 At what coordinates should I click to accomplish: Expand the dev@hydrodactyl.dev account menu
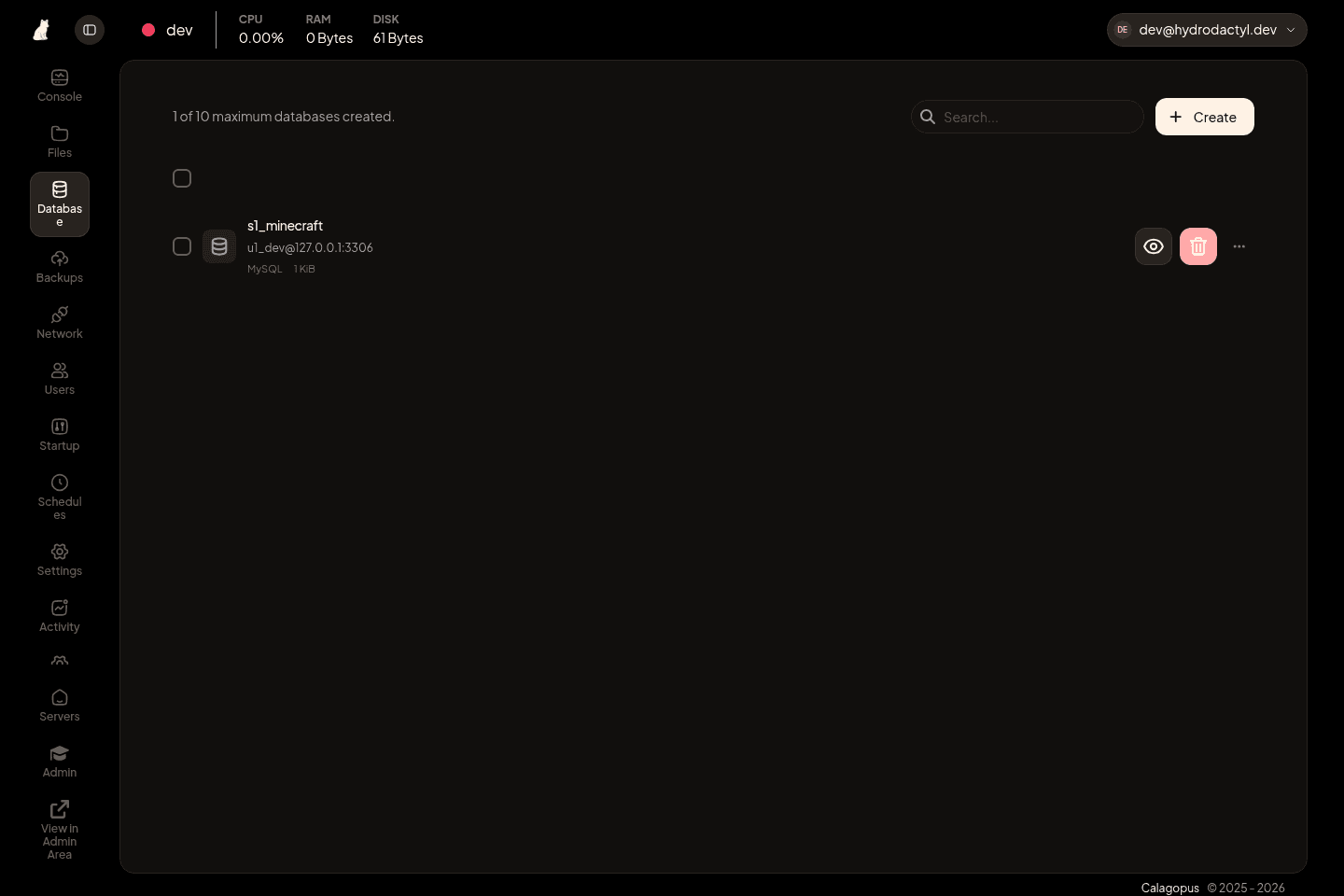click(1207, 30)
